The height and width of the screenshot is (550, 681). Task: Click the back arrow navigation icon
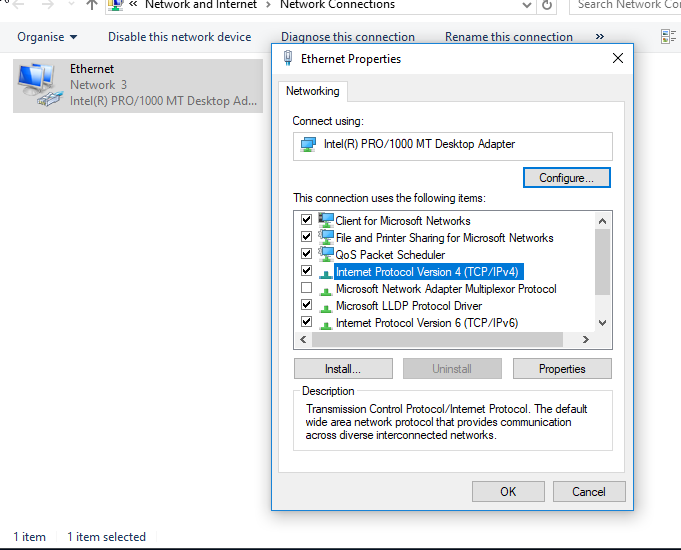click(x=19, y=5)
